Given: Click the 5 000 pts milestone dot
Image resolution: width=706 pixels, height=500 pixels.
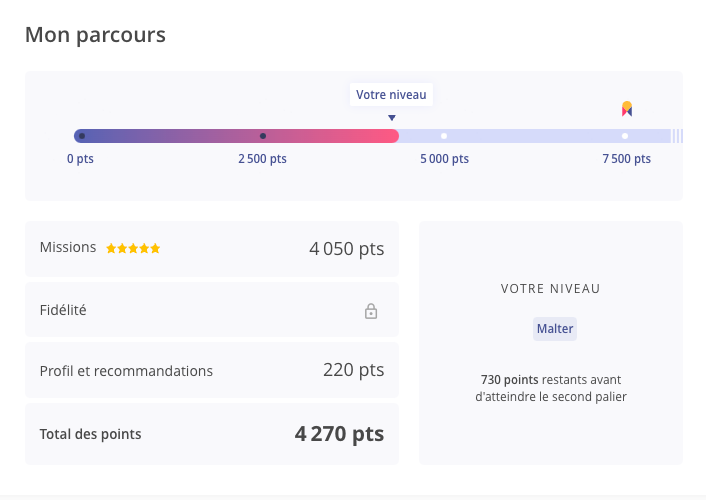Looking at the screenshot, I should (x=444, y=136).
